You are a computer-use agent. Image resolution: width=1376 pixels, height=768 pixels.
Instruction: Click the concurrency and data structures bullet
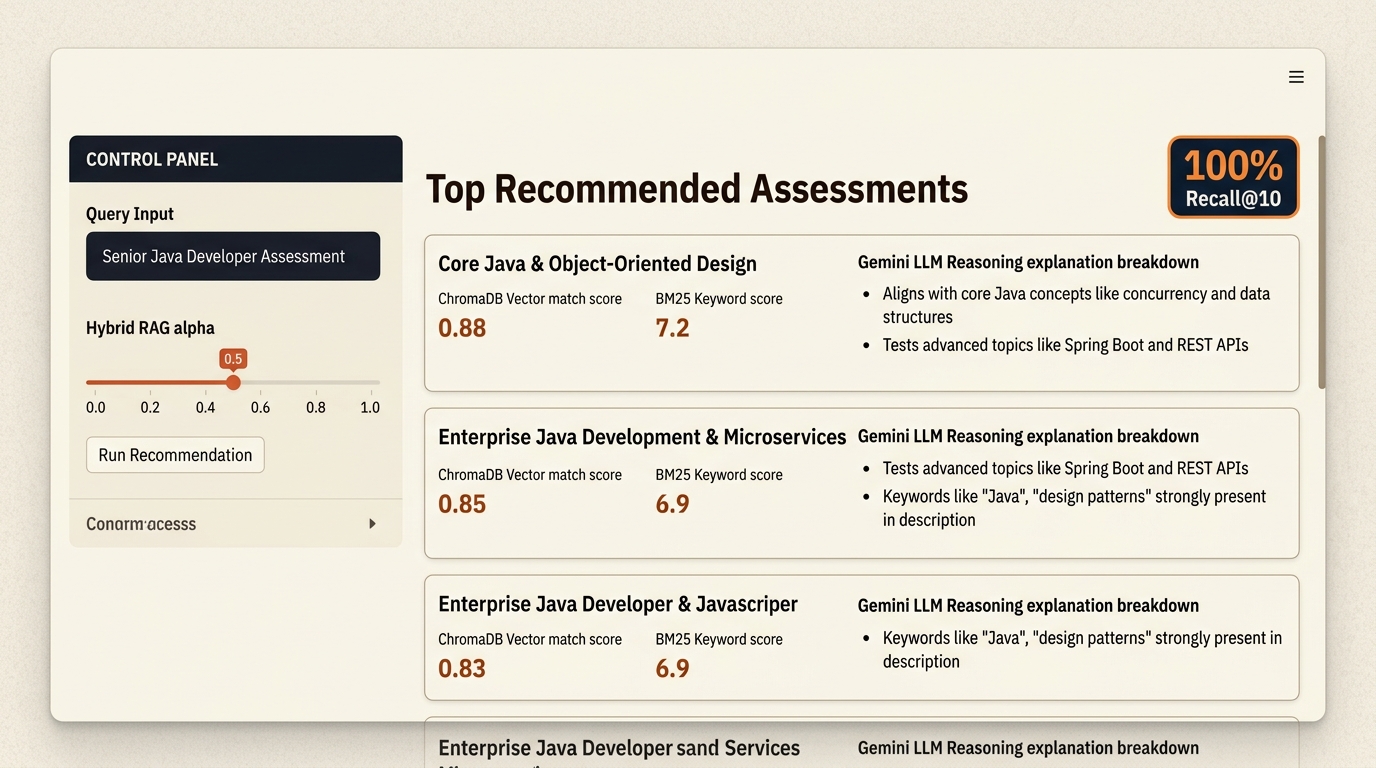pos(1076,305)
